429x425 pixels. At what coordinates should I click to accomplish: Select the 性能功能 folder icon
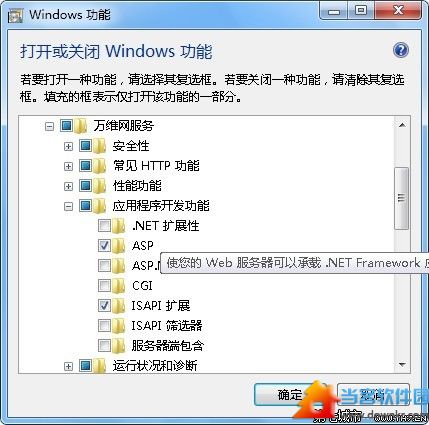[x=99, y=186]
